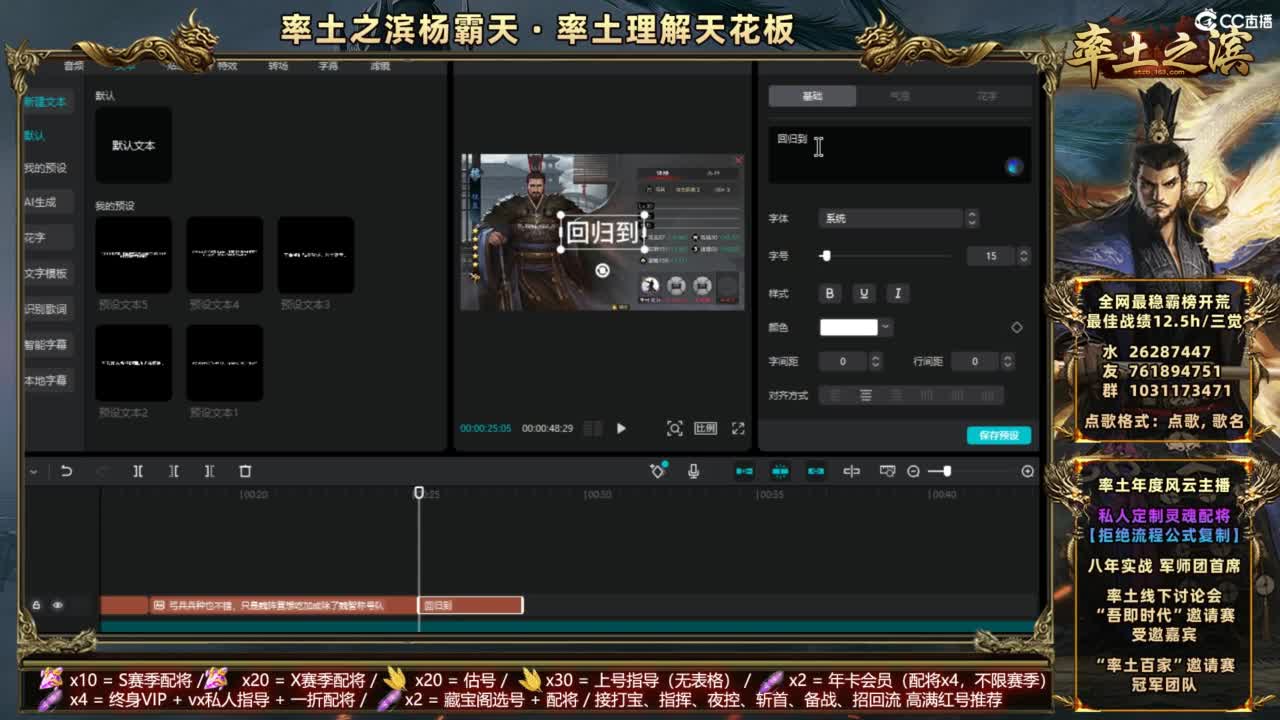This screenshot has width=1280, height=720.
Task: Toggle auto-snap in the timeline toolbar
Action: (780, 471)
